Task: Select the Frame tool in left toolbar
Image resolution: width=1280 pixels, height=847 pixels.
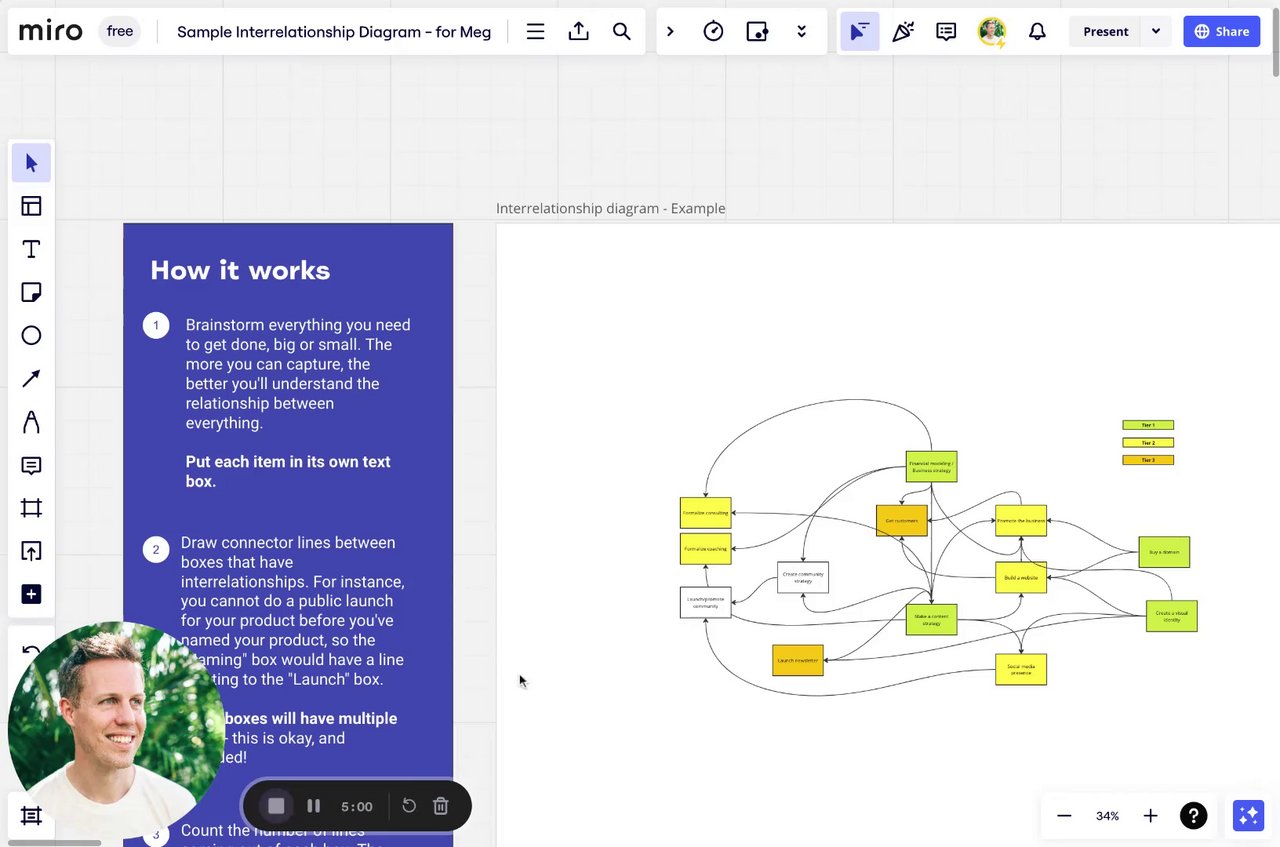Action: pos(31,508)
